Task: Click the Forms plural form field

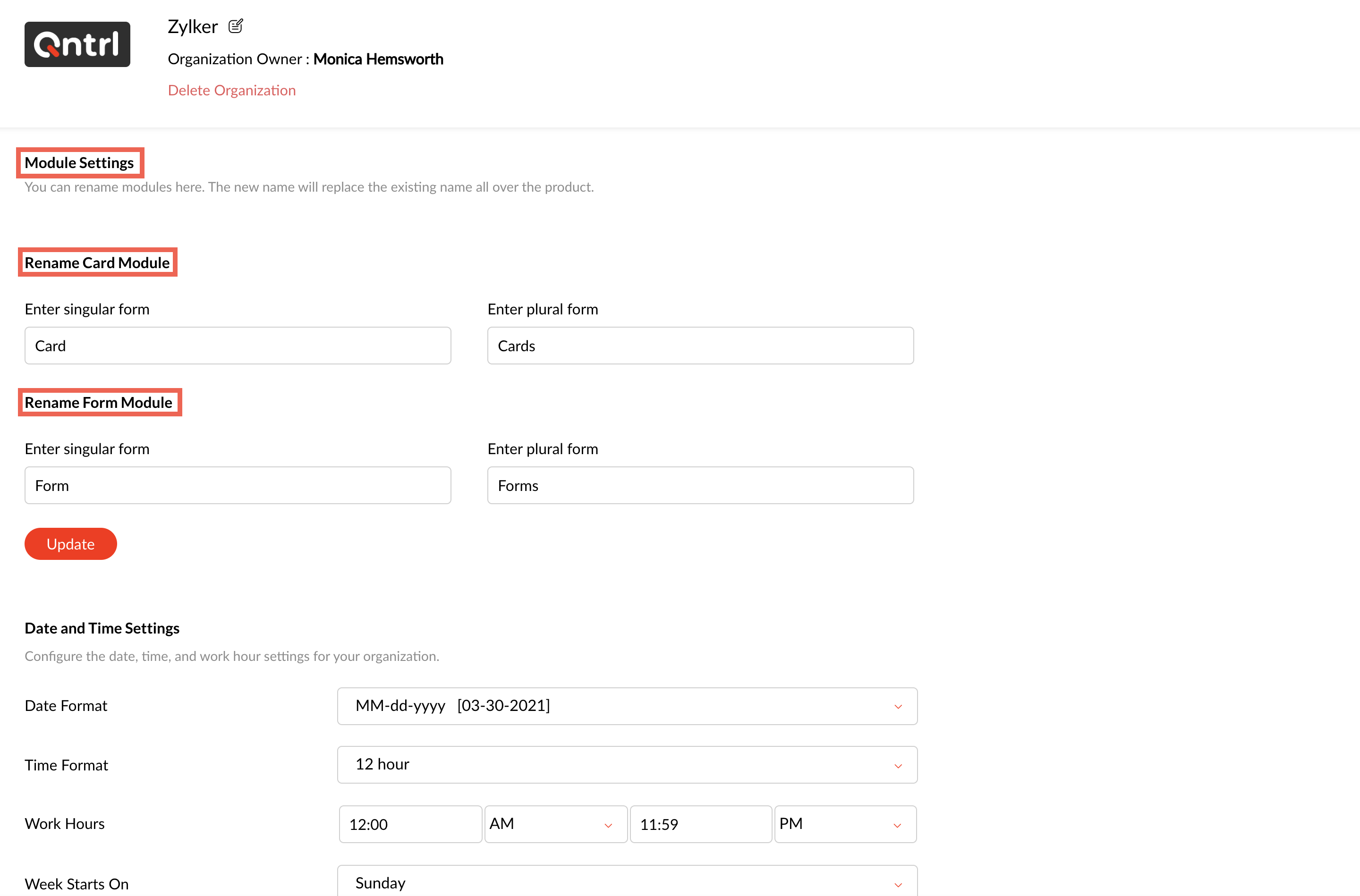Action: [700, 486]
